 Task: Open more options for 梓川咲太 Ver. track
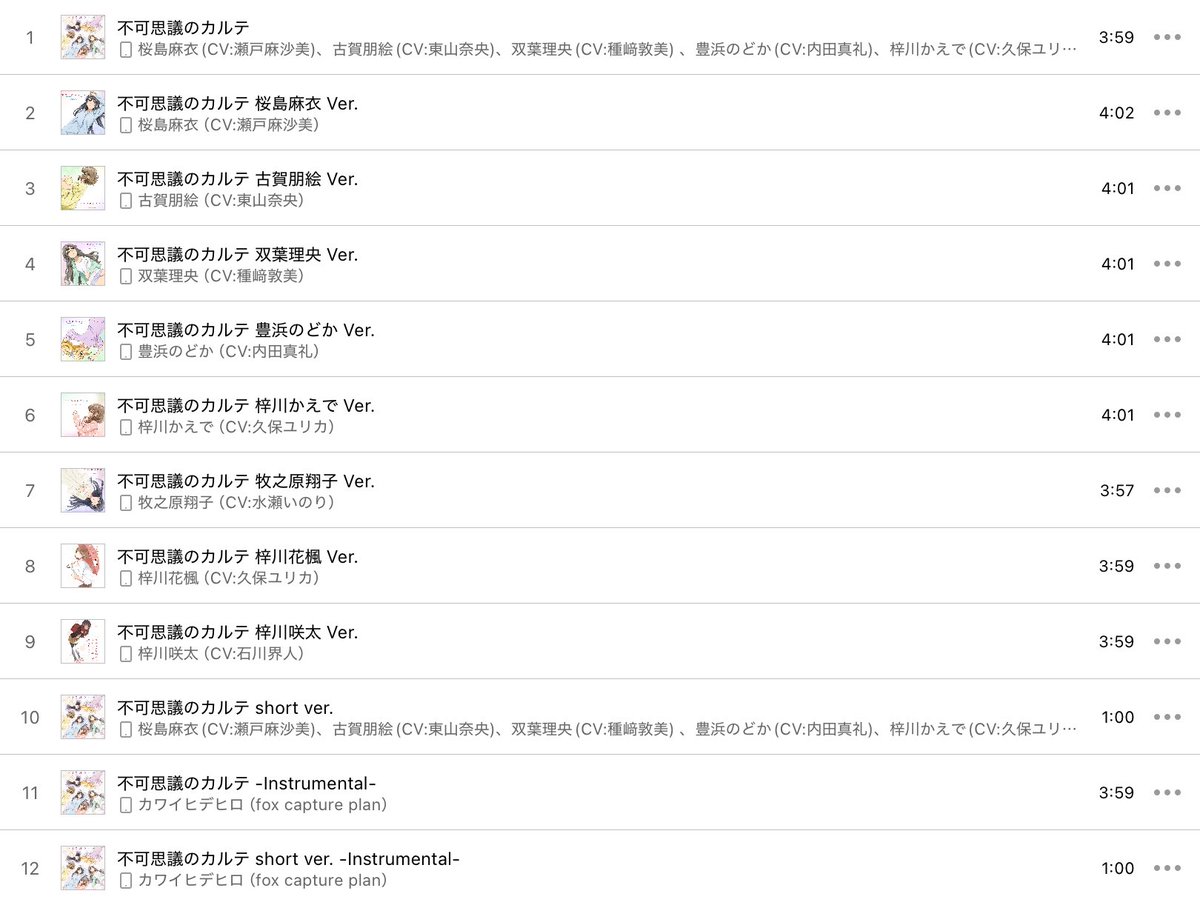(x=1167, y=641)
